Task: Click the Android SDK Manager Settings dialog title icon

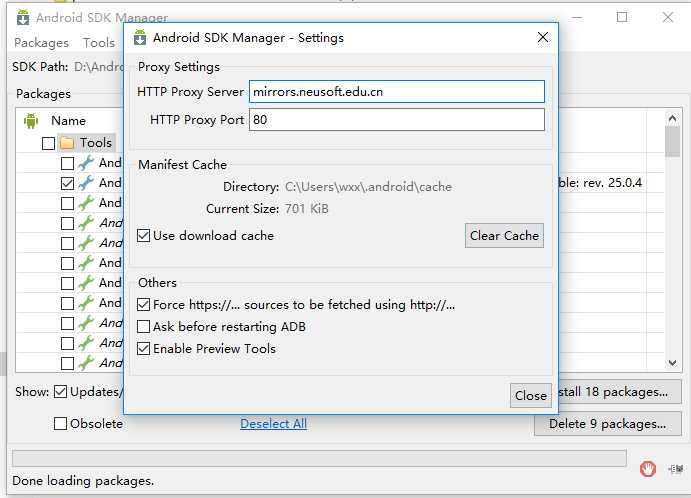Action: [140, 37]
